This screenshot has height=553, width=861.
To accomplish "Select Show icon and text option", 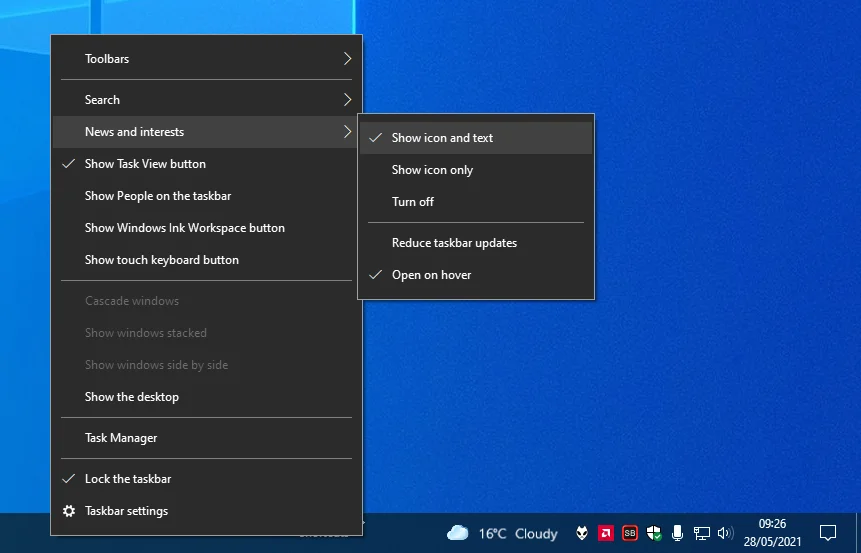I will pyautogui.click(x=476, y=138).
